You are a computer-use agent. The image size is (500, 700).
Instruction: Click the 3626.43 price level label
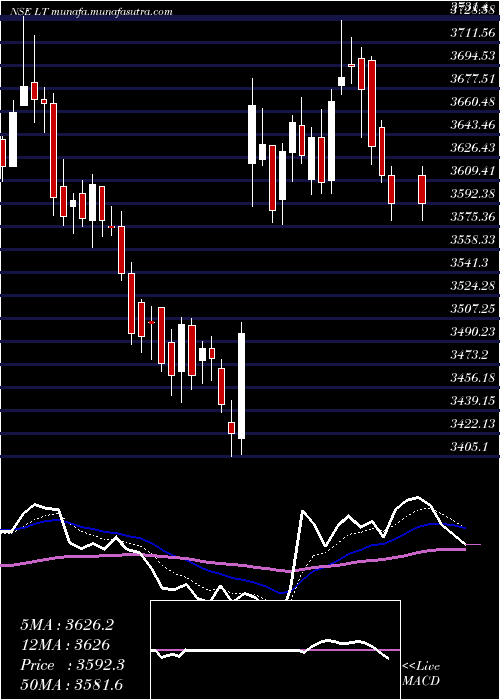tap(473, 148)
